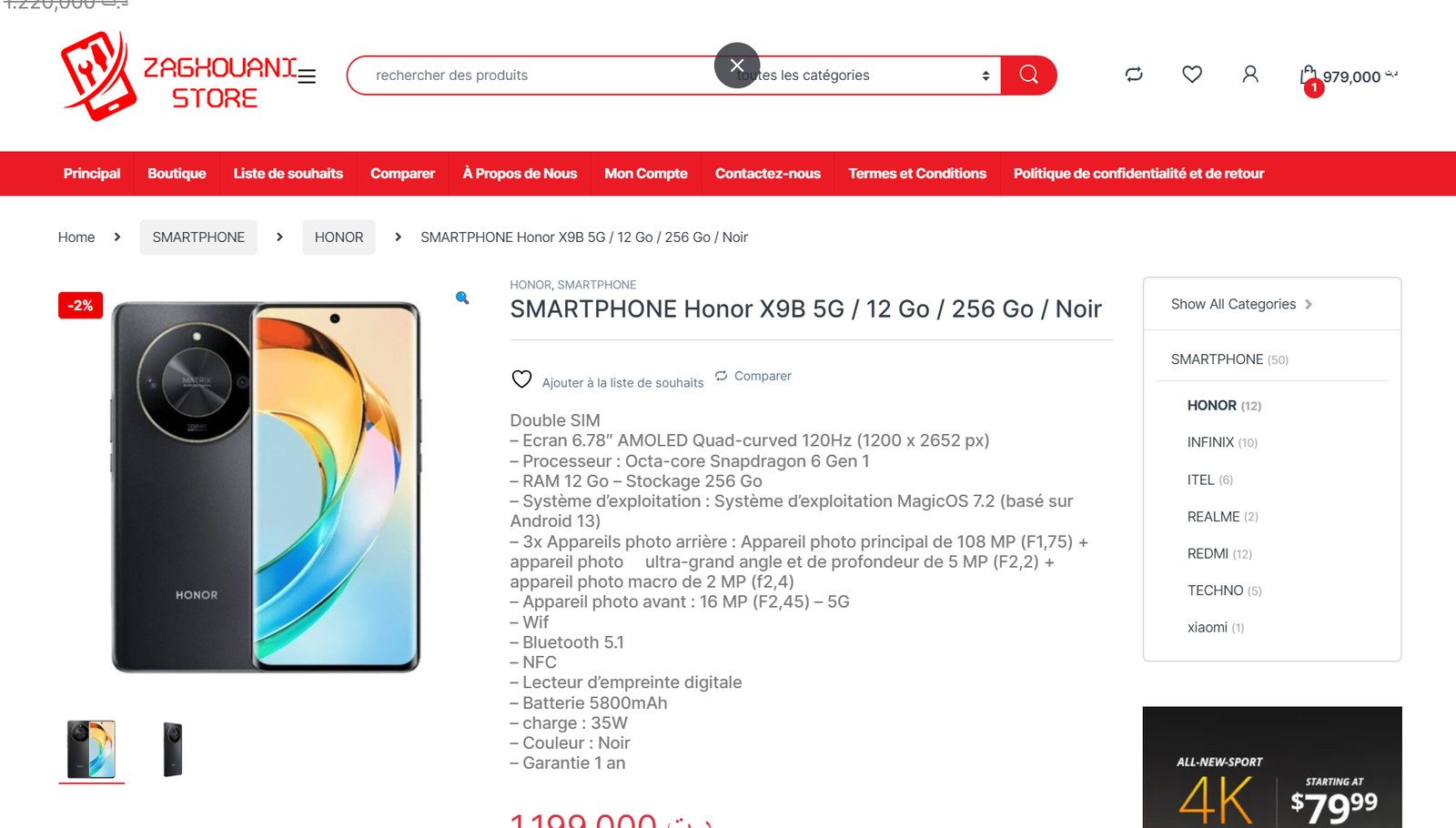The width and height of the screenshot is (1456, 828).
Task: Open the hamburger menu beside logo
Action: [x=307, y=76]
